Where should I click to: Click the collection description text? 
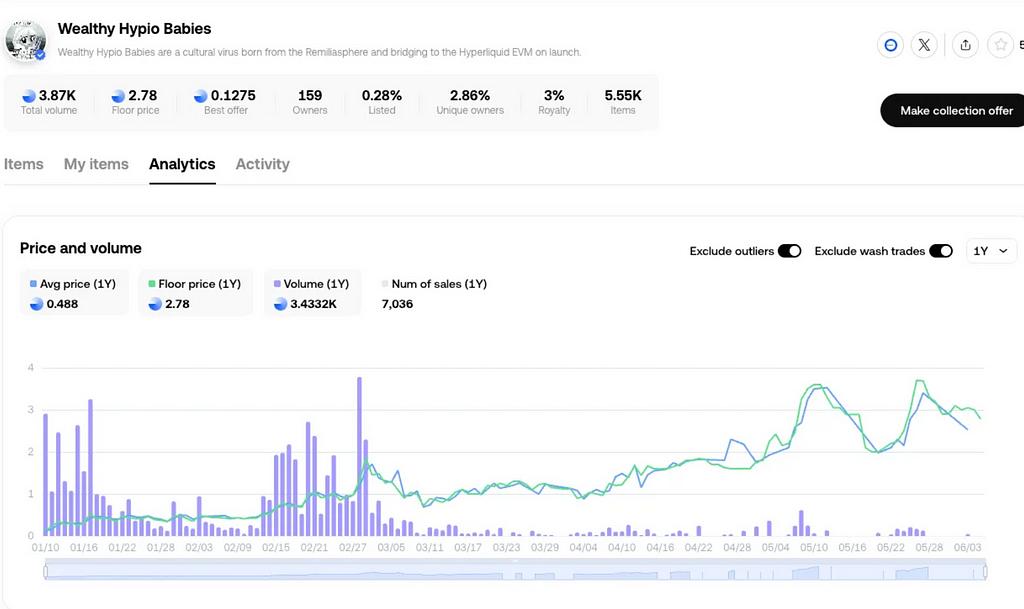(x=319, y=52)
